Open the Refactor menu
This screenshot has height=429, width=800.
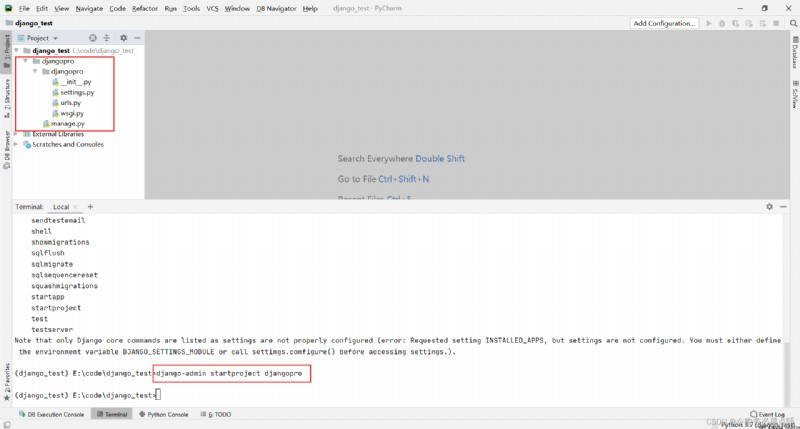coord(145,9)
